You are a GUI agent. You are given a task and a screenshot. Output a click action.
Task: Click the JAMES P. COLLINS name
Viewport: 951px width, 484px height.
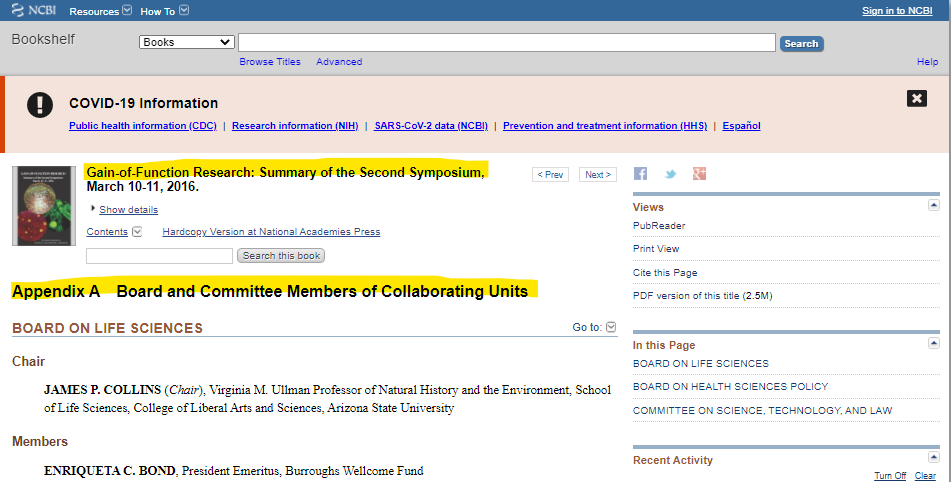(102, 389)
